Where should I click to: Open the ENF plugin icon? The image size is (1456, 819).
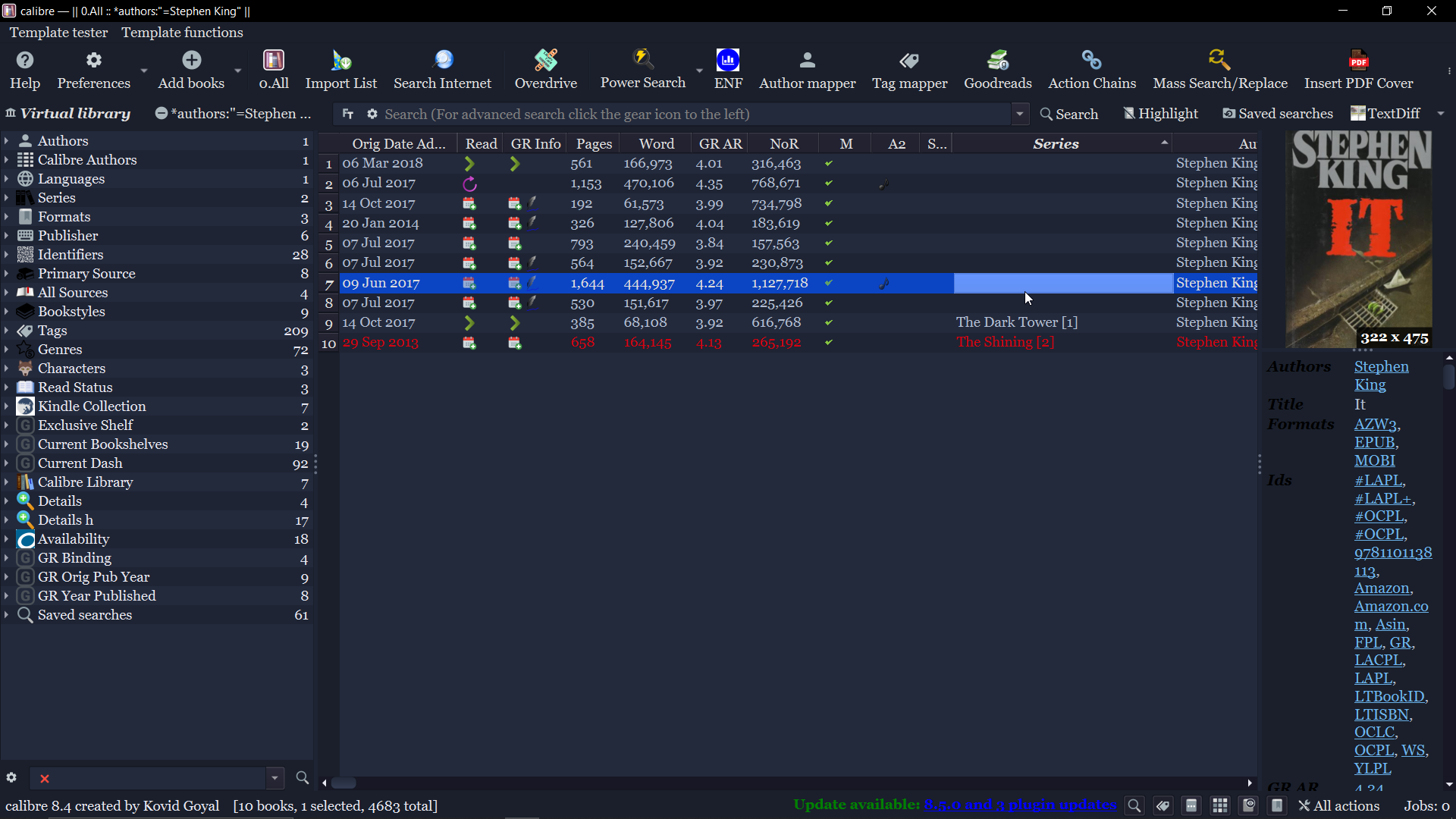(x=728, y=69)
